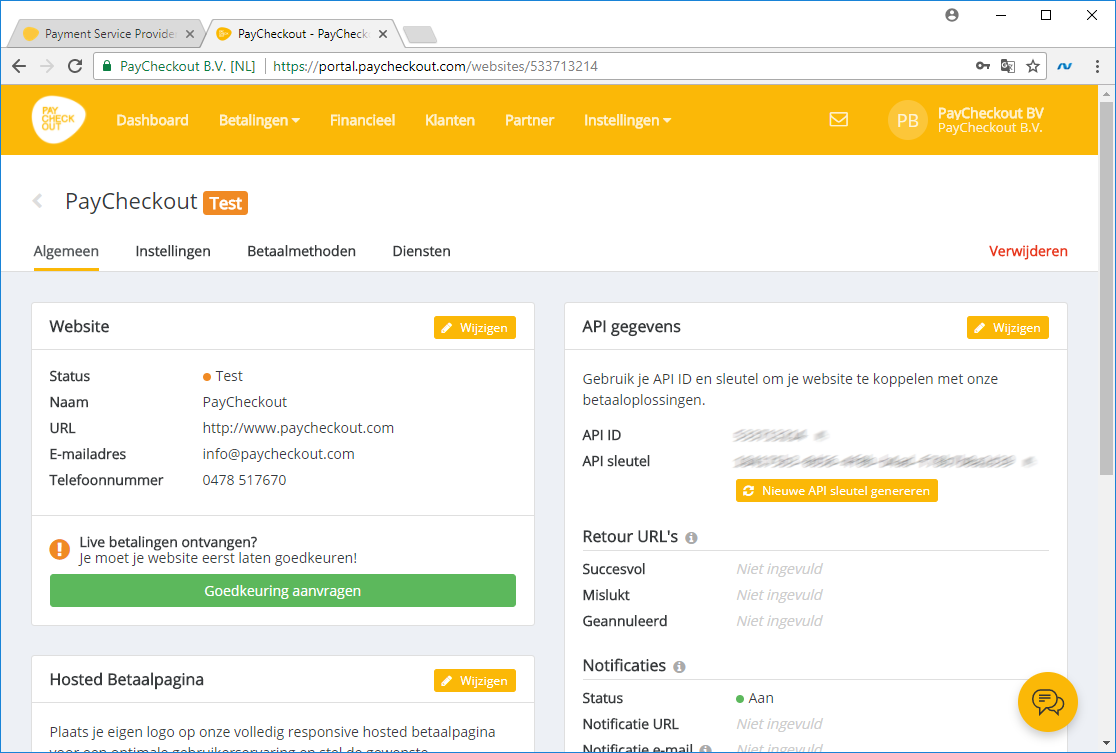Click the translate page icon
The width and height of the screenshot is (1116, 753).
click(1008, 66)
